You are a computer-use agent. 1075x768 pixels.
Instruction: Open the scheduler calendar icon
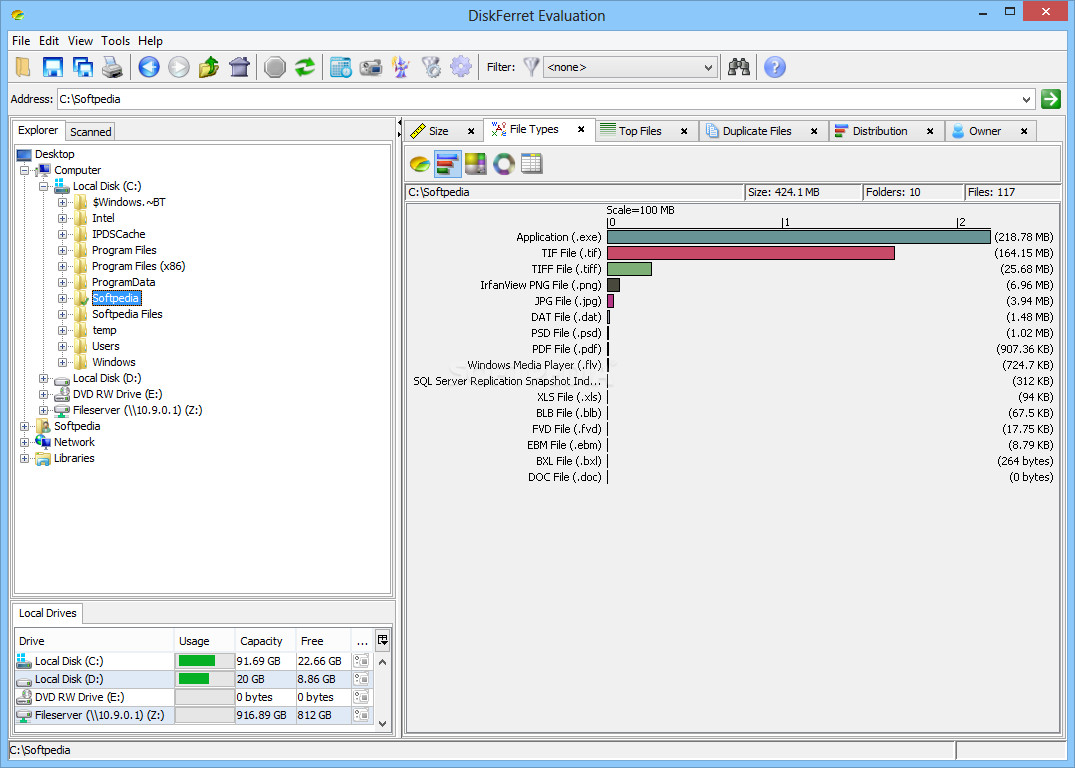click(341, 67)
